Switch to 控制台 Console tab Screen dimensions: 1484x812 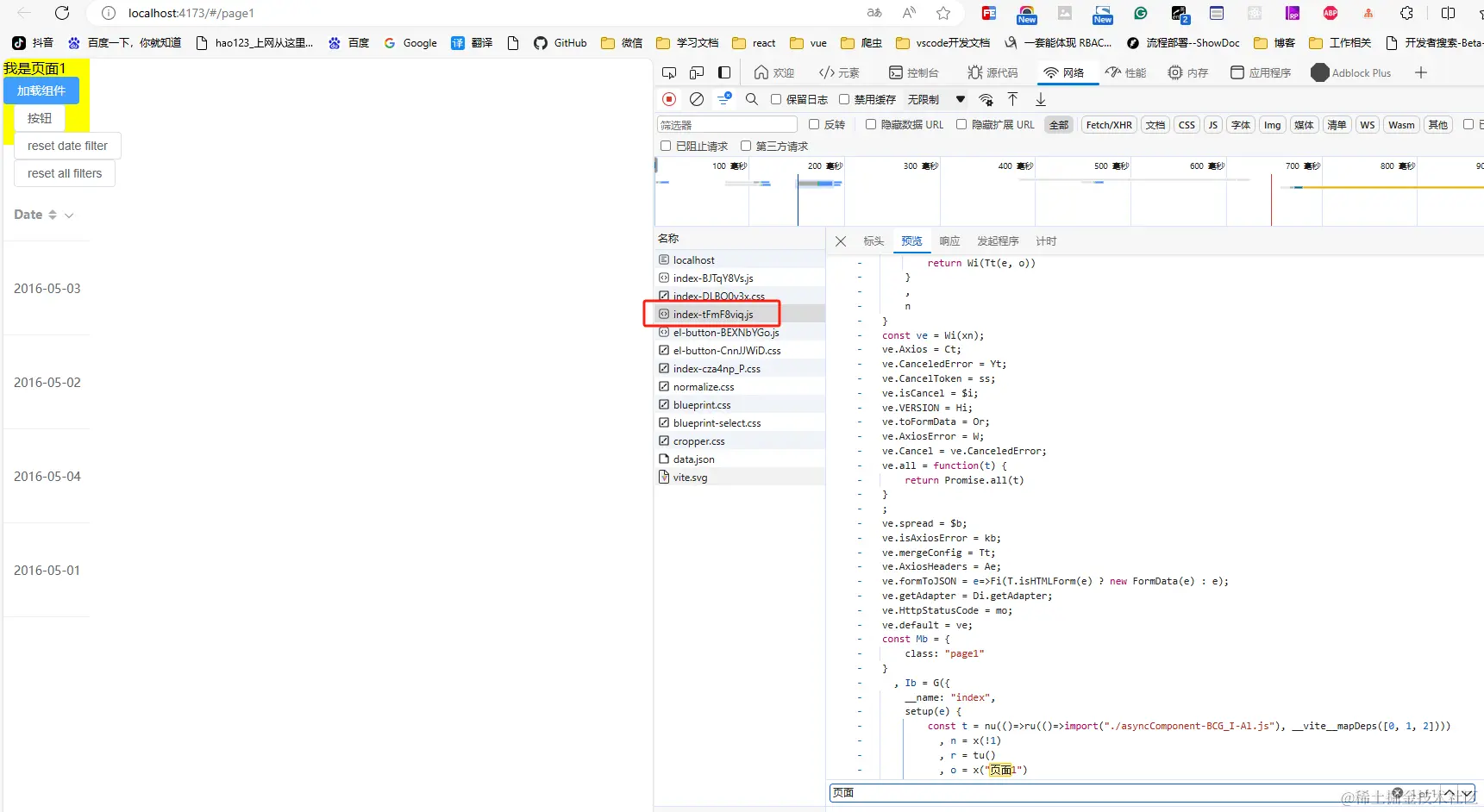pyautogui.click(x=913, y=73)
